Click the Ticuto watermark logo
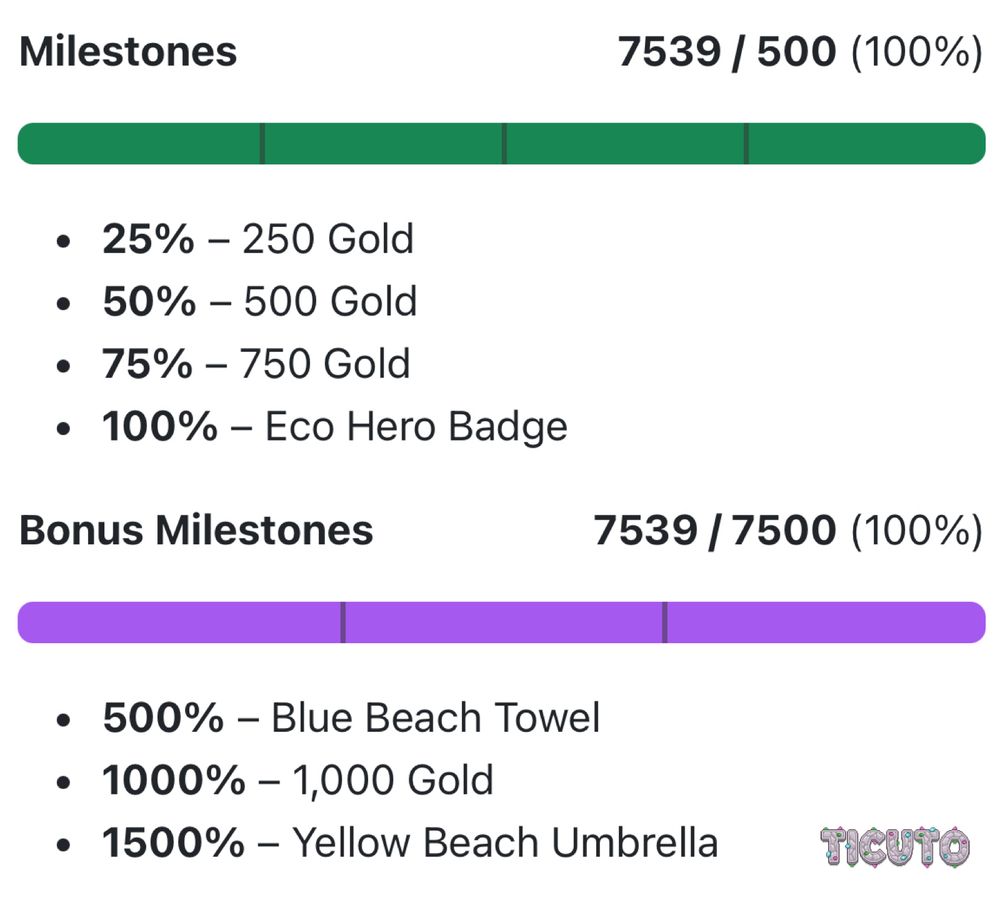 895,846
